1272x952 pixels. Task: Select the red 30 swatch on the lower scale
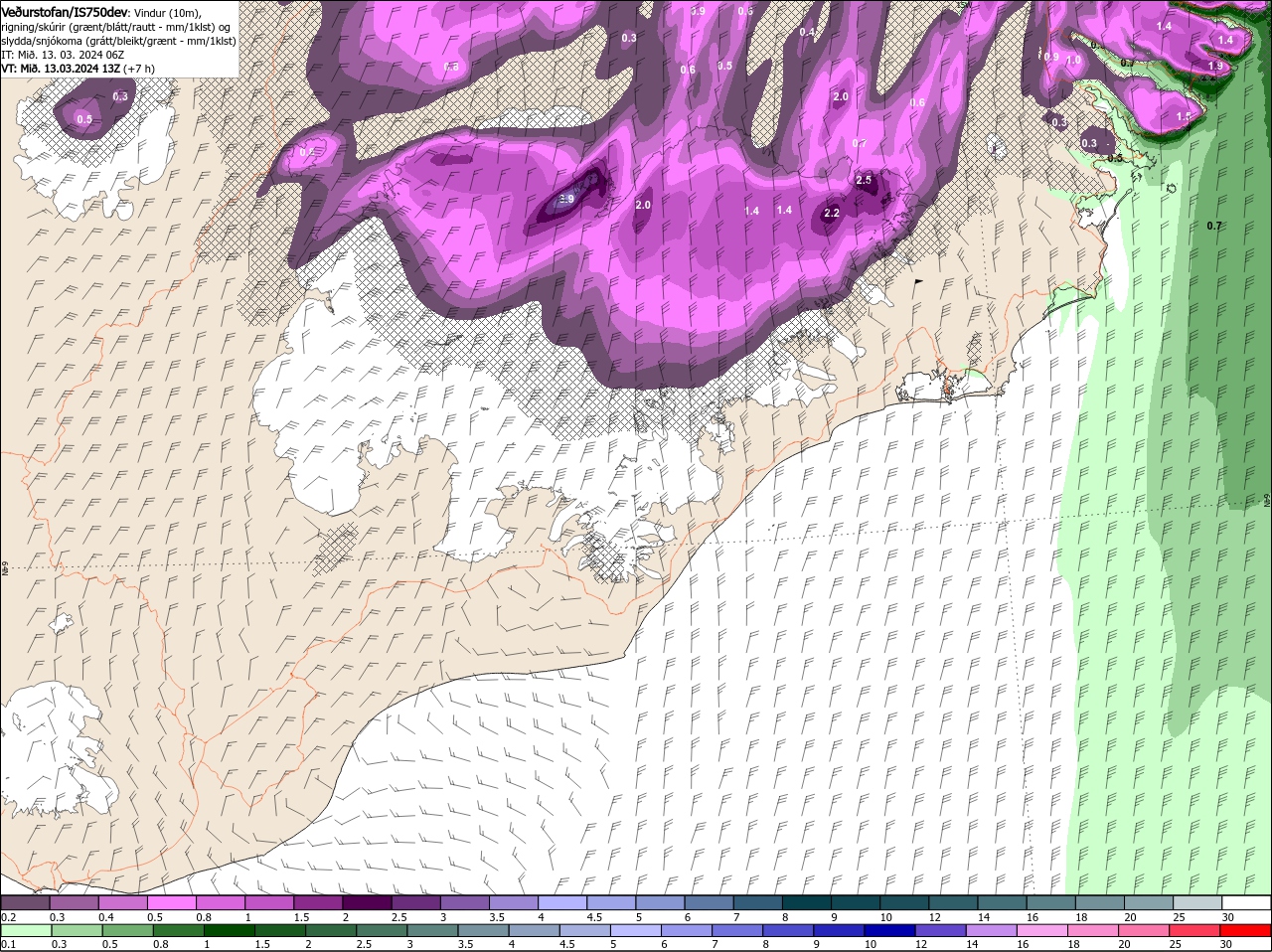pos(1246,931)
